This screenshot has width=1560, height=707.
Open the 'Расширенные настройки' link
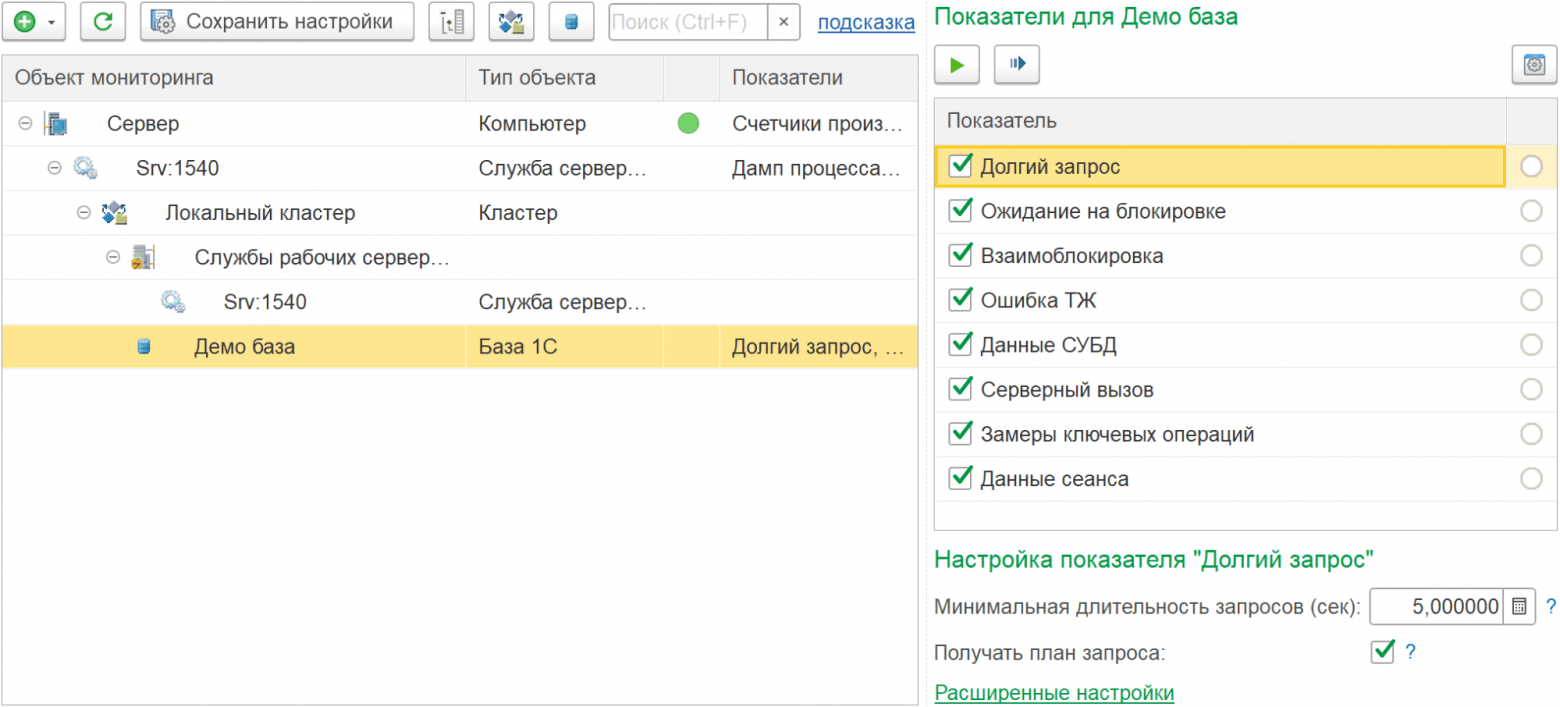[1053, 693]
